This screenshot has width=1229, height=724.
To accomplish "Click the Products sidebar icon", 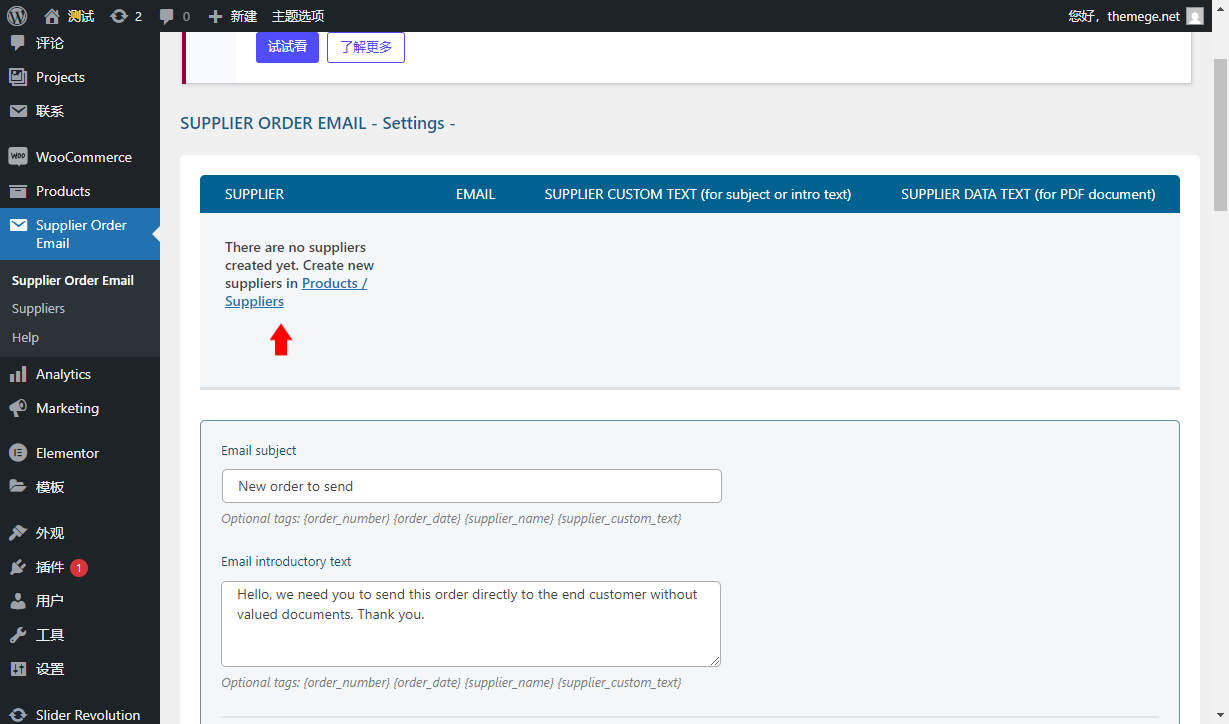I will [x=17, y=191].
